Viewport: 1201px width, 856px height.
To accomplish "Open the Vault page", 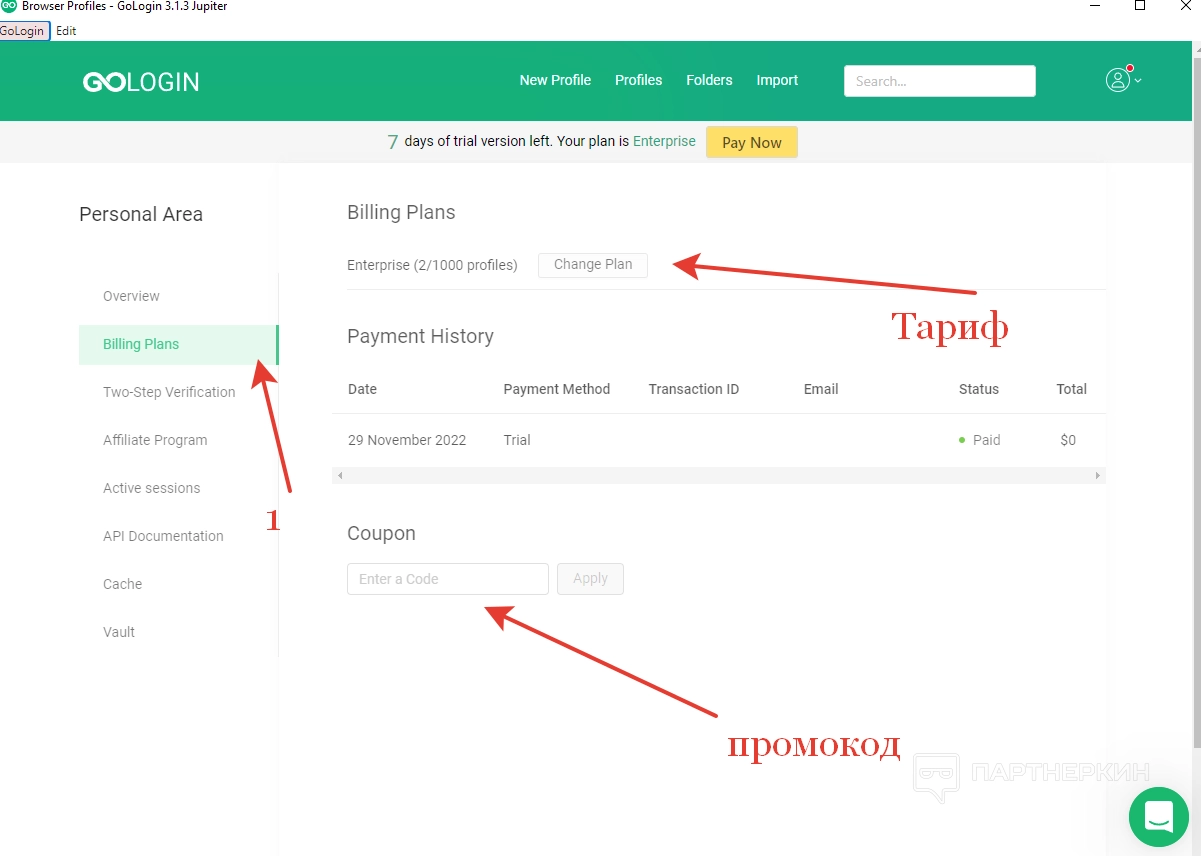I will pos(119,632).
